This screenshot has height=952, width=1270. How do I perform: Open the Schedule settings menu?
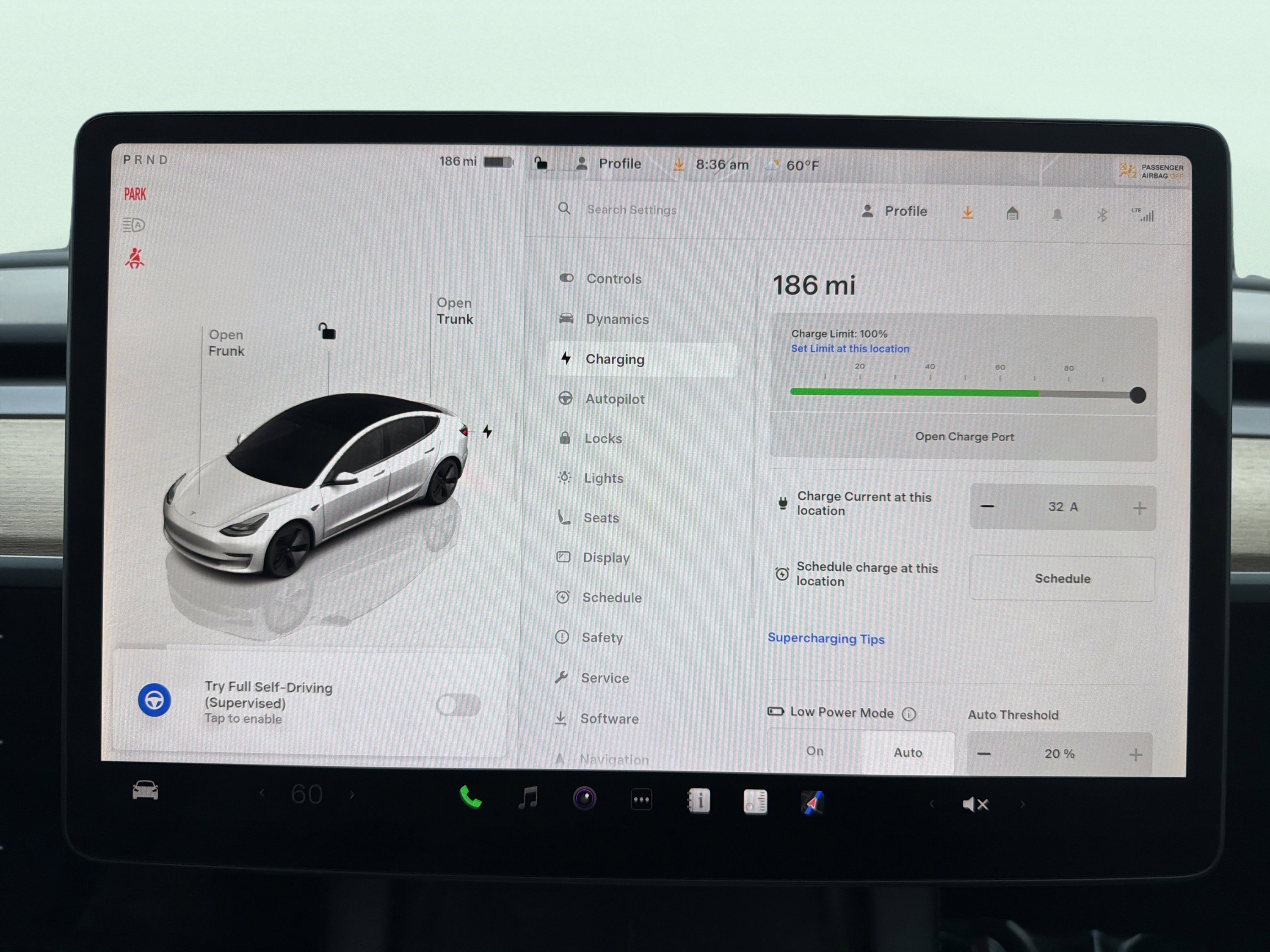(637, 597)
